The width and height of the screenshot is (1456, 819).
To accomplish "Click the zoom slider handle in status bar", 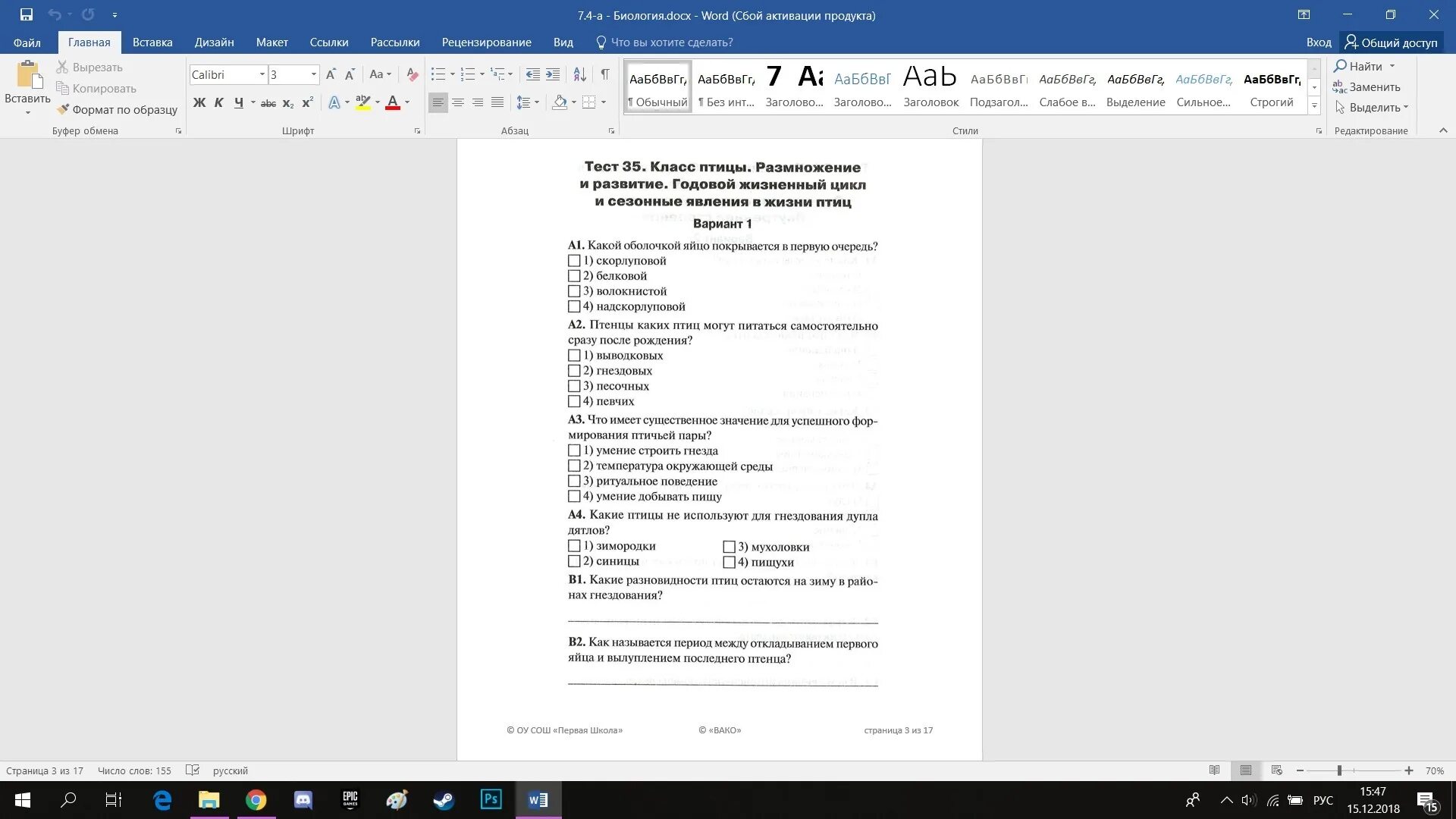I will click(1339, 770).
